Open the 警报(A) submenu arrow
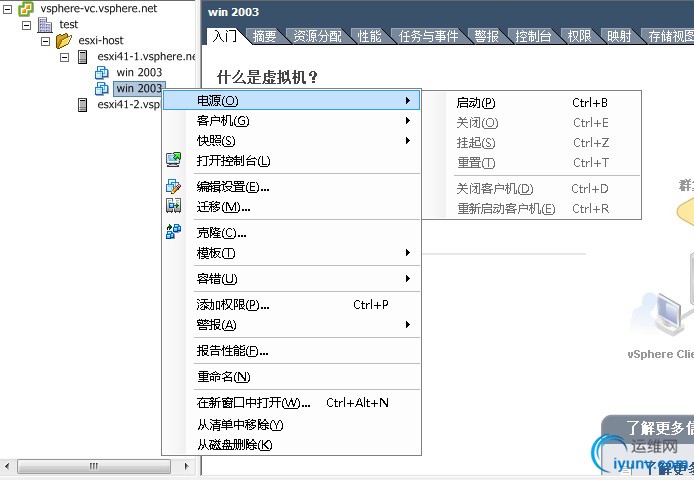Screen dimensions: 694x480 click(x=408, y=325)
